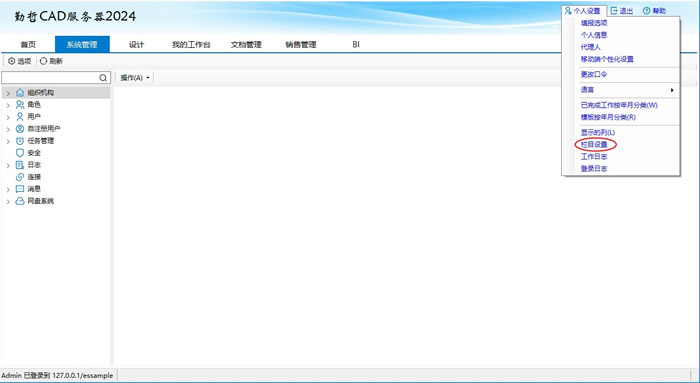Click the 退出 logout icon at top right
700x383 pixels.
pos(614,11)
